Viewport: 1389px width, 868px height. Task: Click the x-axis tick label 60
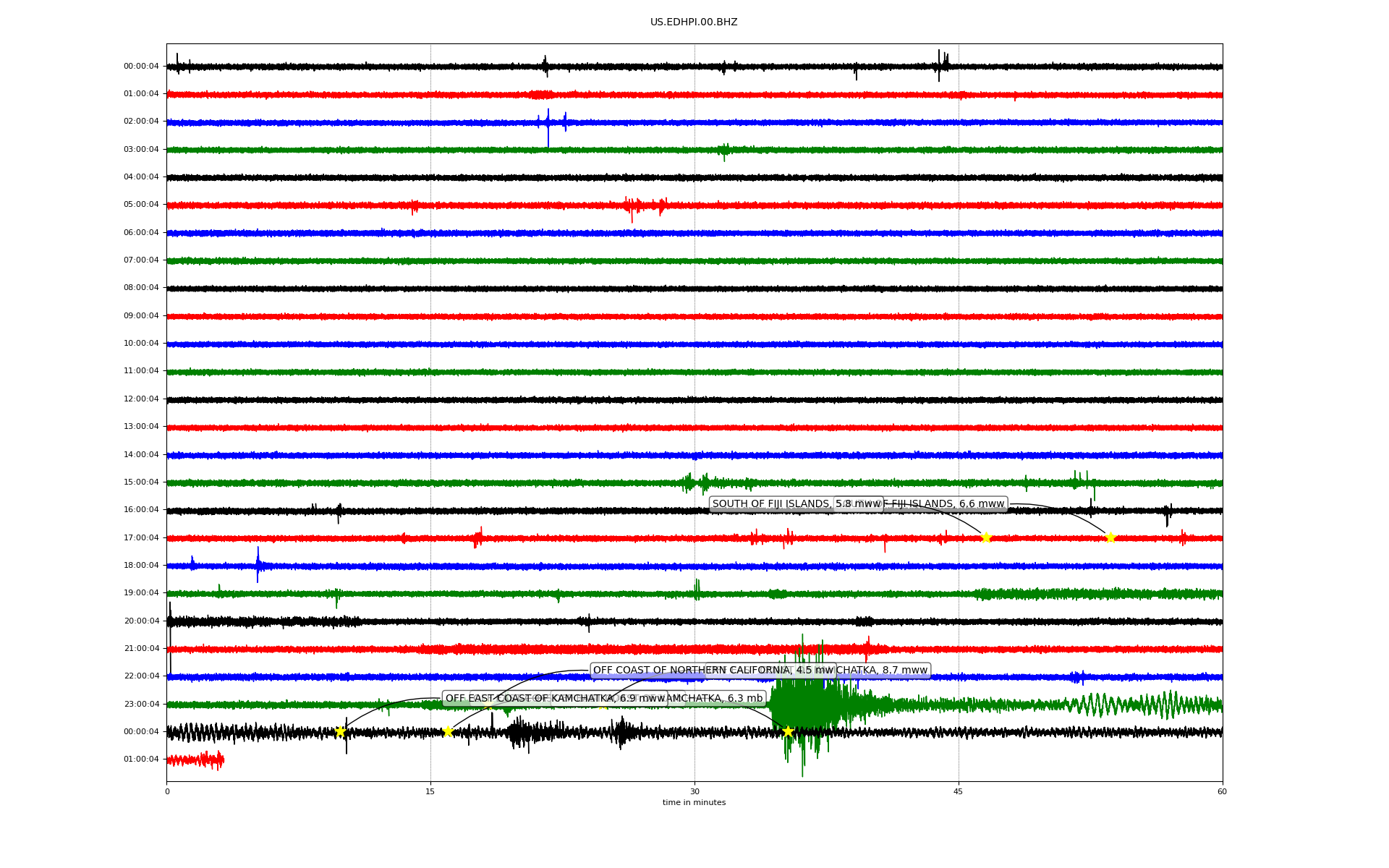[x=1222, y=791]
